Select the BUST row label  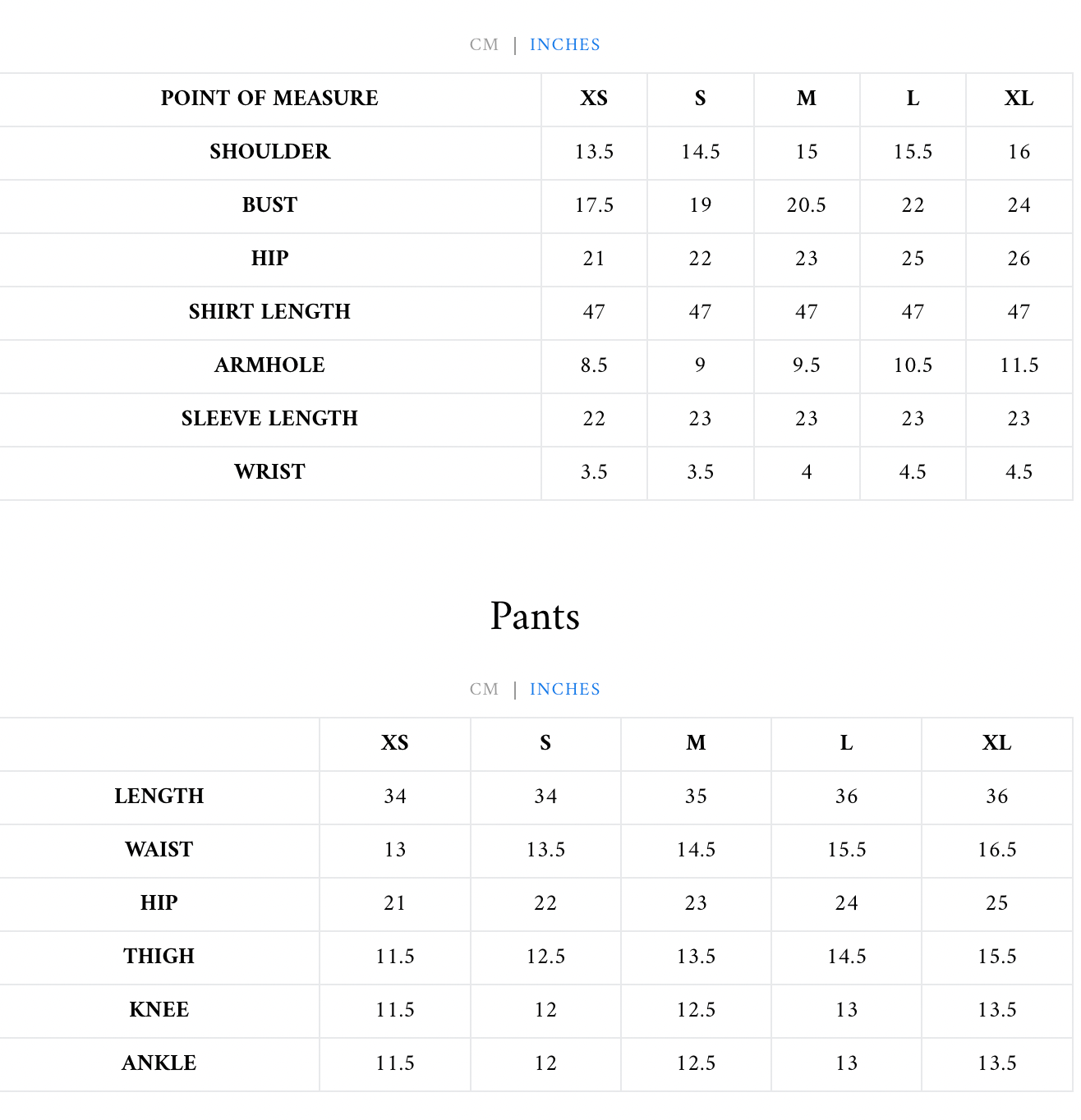(269, 205)
